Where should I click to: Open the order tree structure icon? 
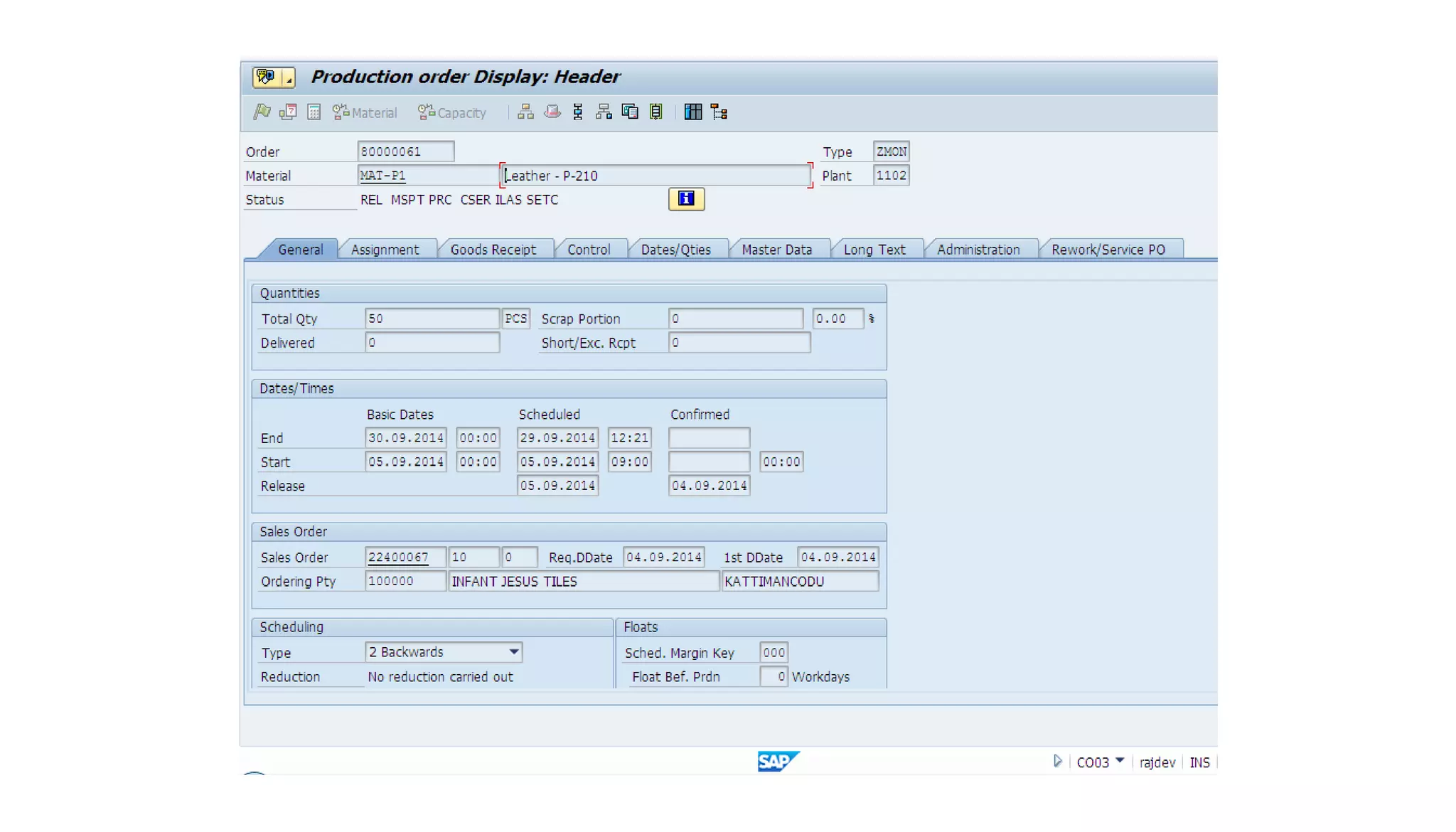click(719, 112)
